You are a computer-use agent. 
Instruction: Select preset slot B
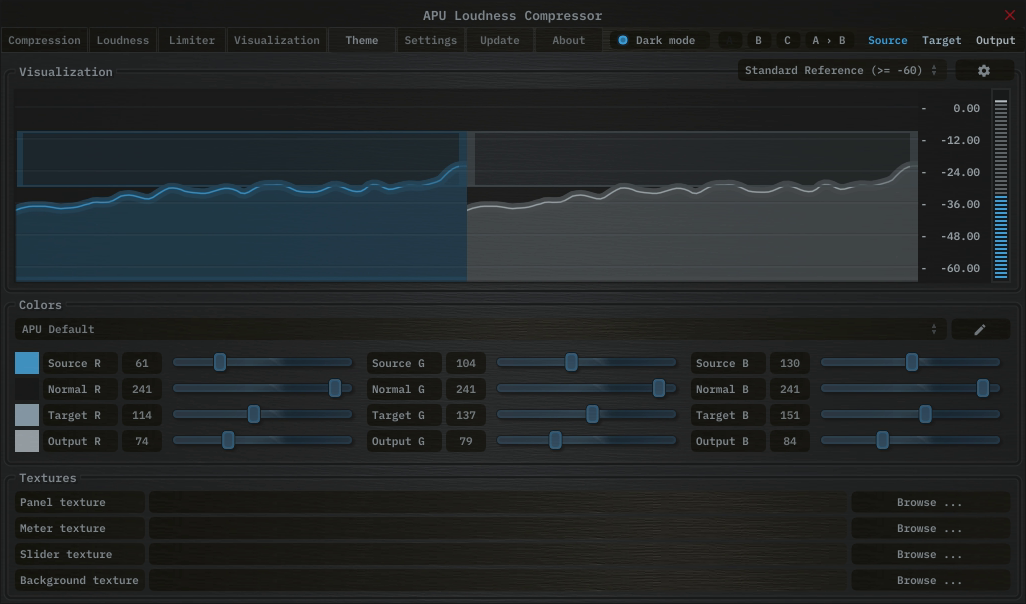(758, 40)
